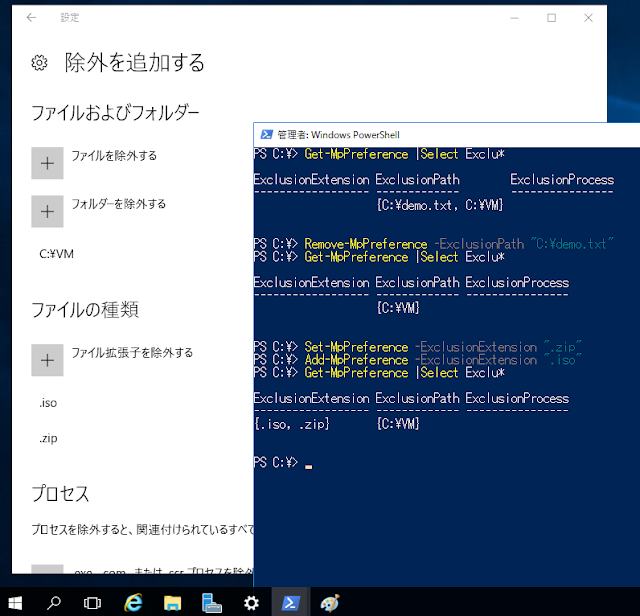Click the ファイルおよびフォルダー heading

(115, 113)
